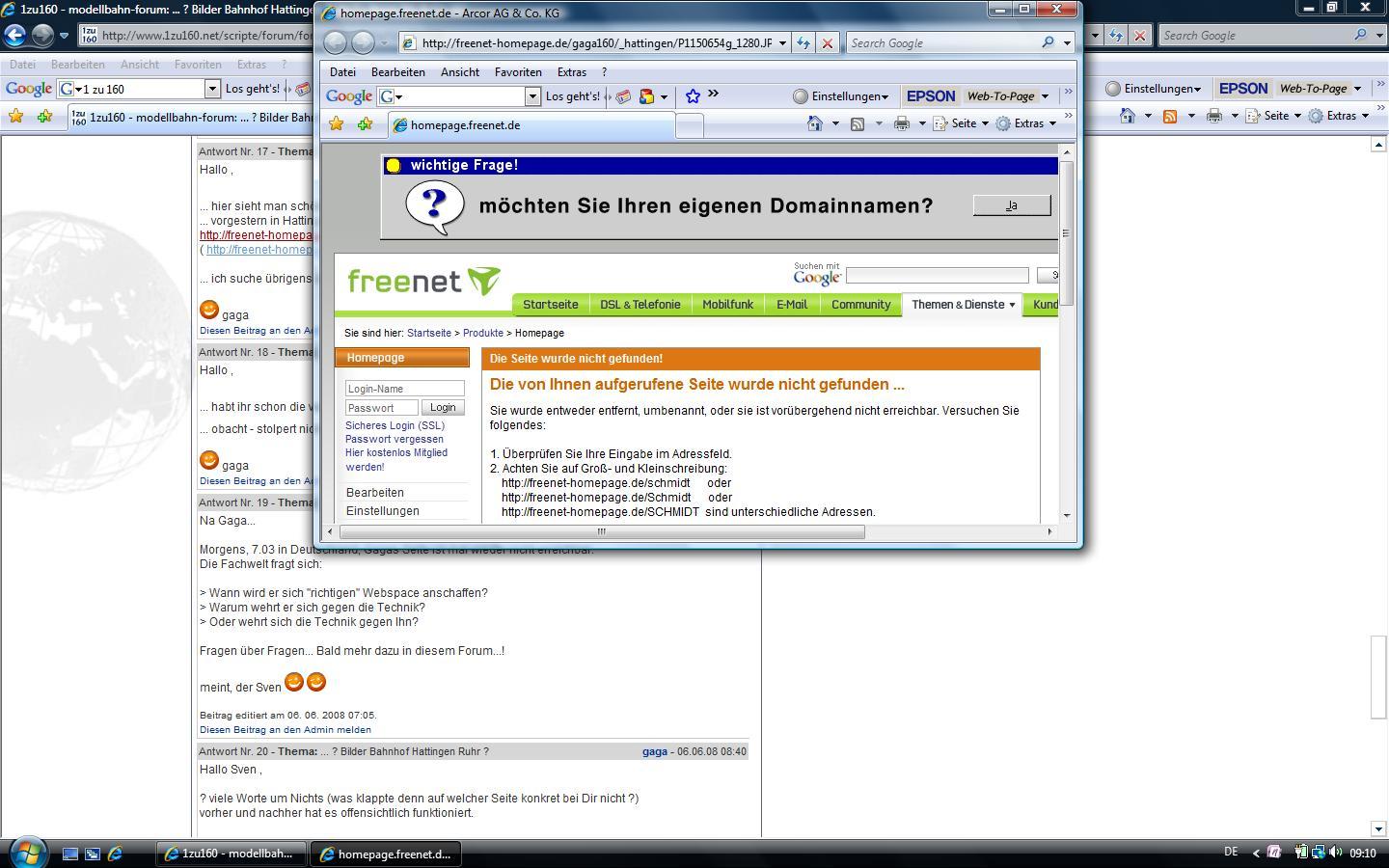Select the Community tab on freenet page
Viewport: 1389px width, 868px height.
860,305
